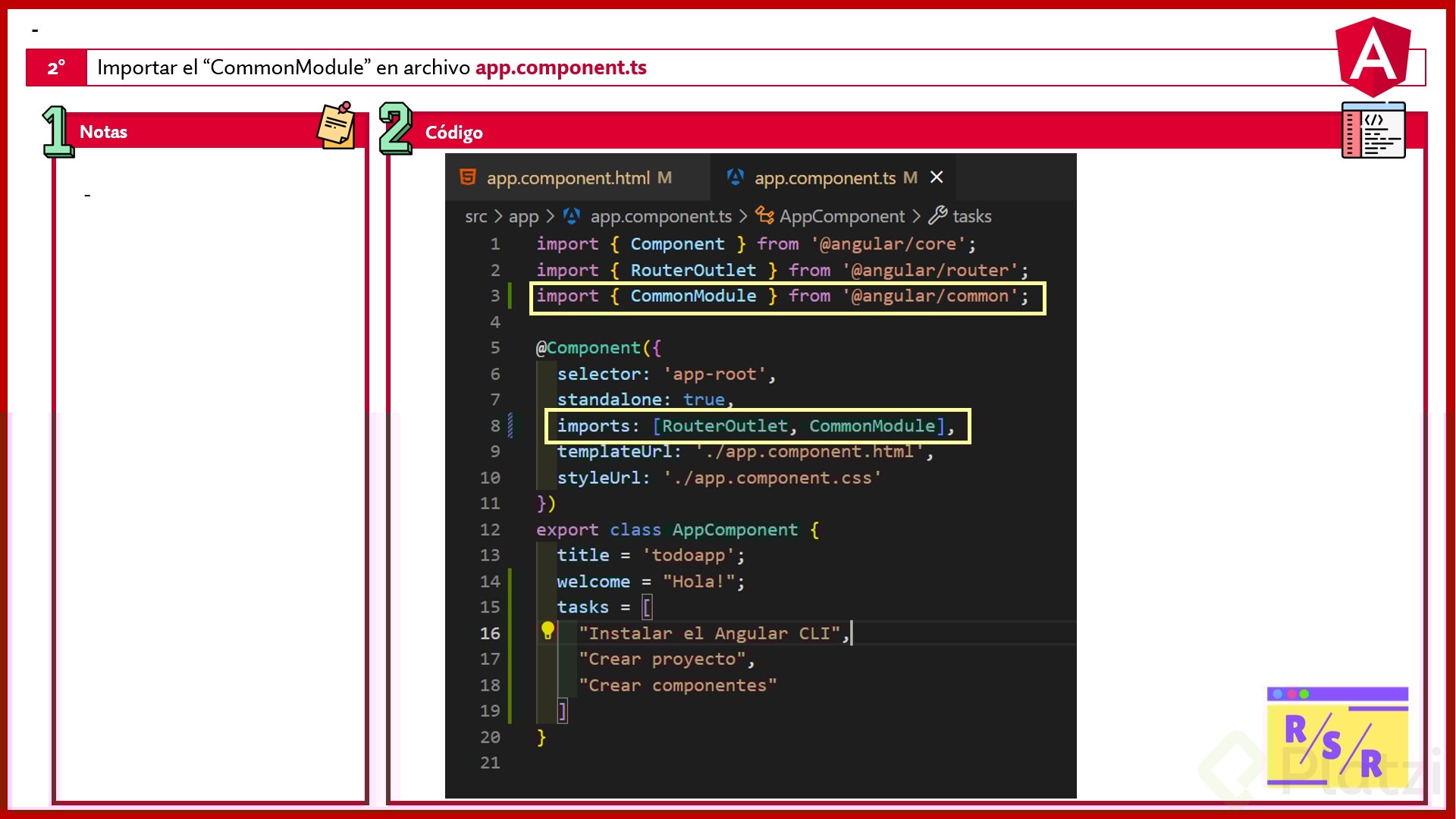Click the lightbulb quick fix icon
This screenshot has width=1456, height=819.
pyautogui.click(x=548, y=630)
